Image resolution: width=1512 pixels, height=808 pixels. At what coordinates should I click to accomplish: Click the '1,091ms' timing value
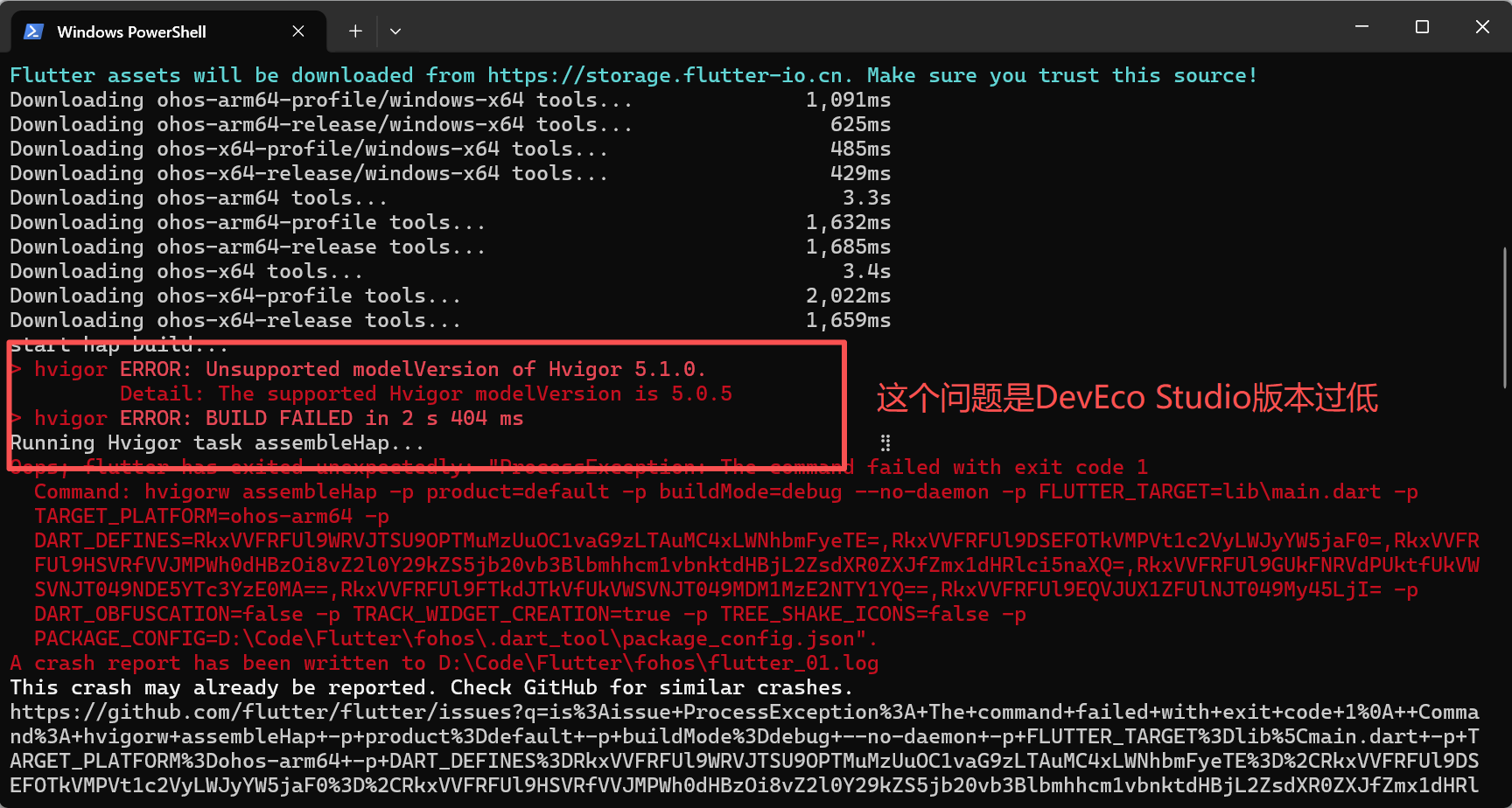tap(848, 100)
